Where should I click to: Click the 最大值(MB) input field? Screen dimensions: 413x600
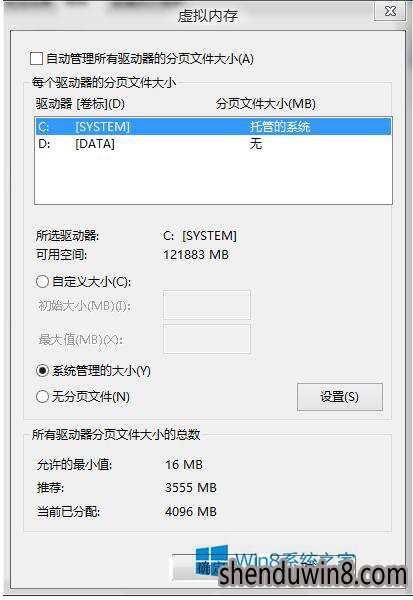[207, 339]
